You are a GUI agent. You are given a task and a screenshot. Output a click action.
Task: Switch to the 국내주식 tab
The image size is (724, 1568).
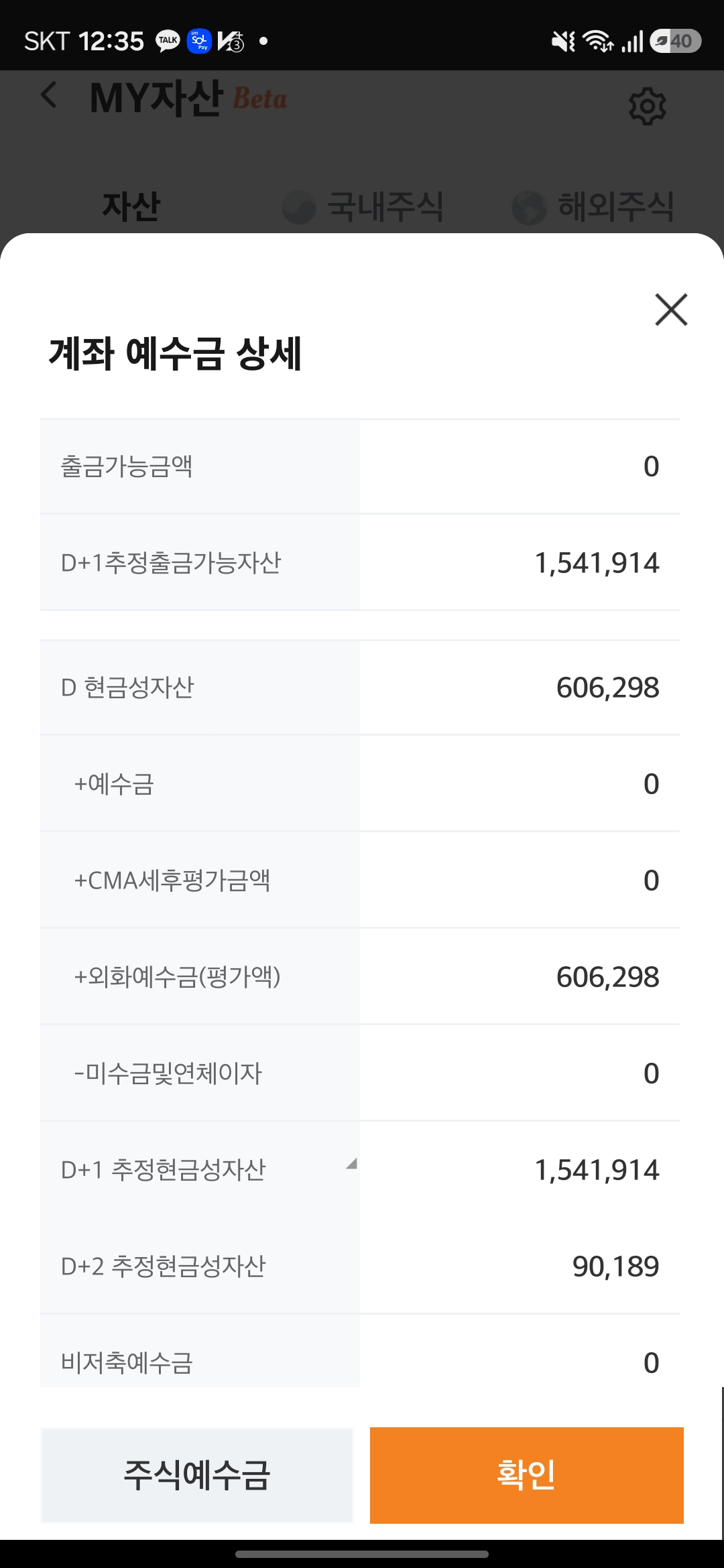385,206
